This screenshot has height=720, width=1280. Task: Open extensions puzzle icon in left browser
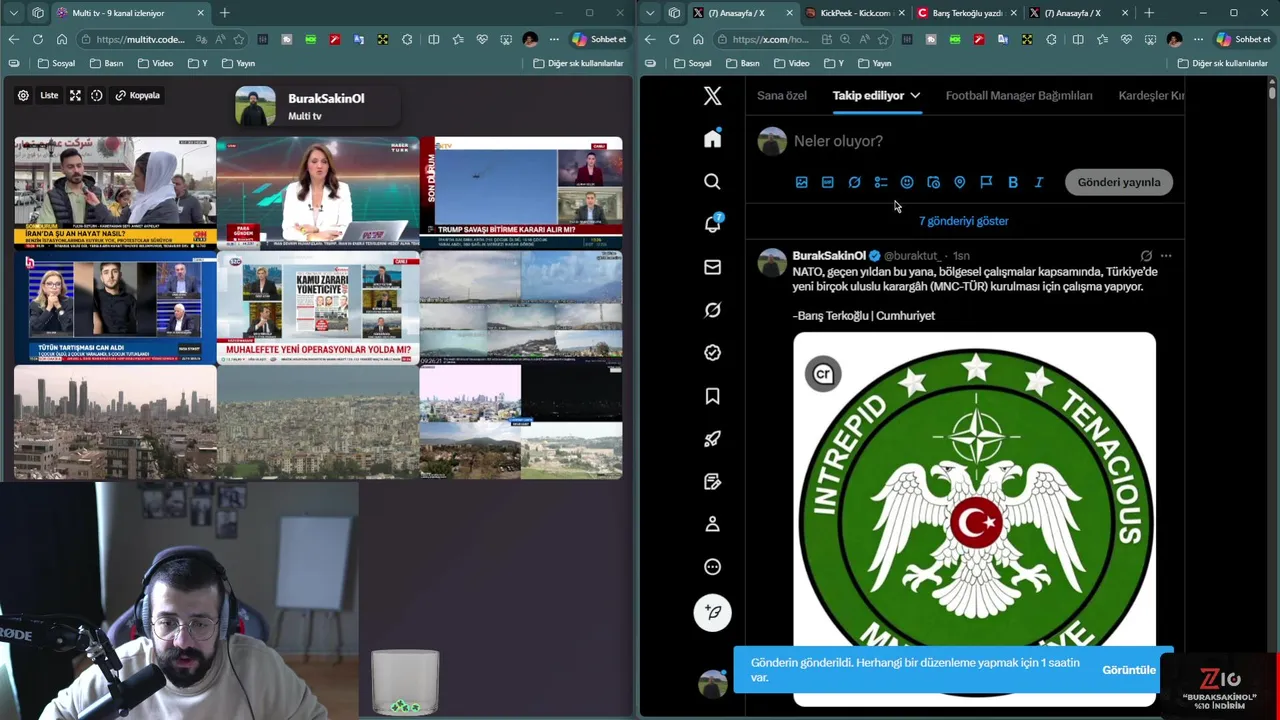tap(407, 39)
